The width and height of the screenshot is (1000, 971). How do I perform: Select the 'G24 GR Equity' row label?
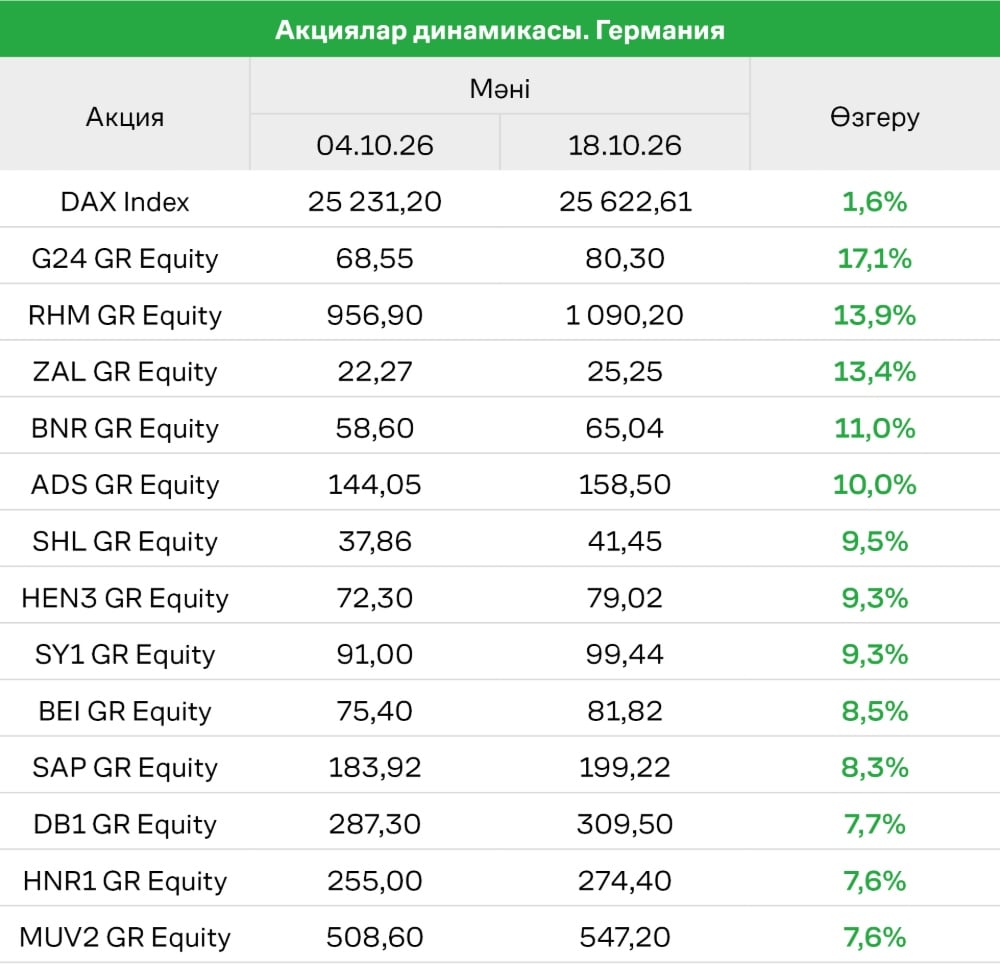click(125, 259)
